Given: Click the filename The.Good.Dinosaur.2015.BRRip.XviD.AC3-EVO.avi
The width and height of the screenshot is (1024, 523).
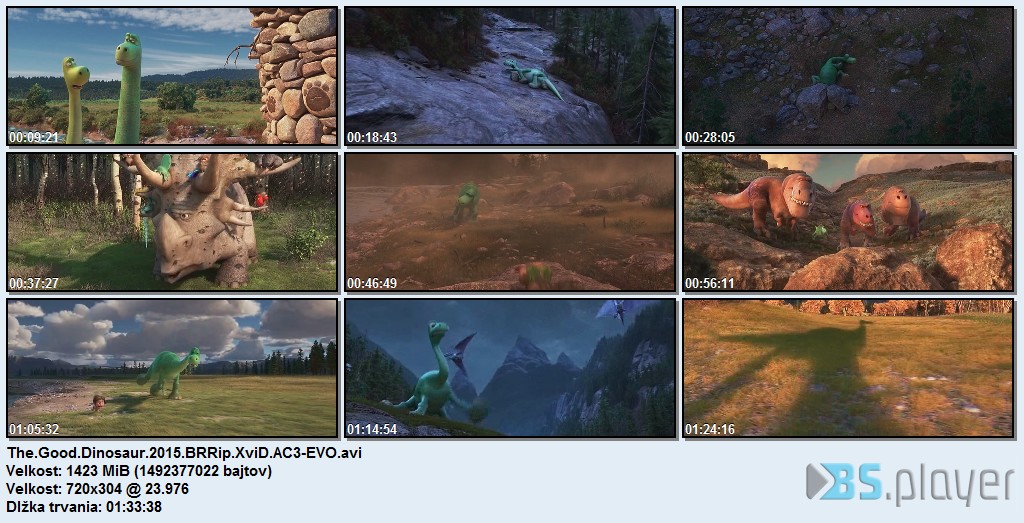Looking at the screenshot, I should pyautogui.click(x=184, y=453).
